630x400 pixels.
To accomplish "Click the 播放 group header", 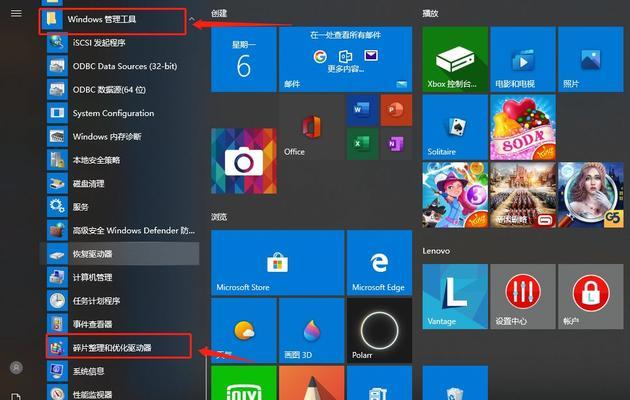I will (x=430, y=13).
